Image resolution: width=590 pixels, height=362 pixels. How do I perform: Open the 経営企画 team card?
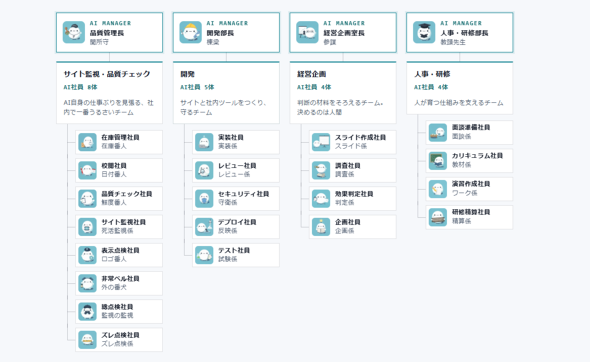pos(343,93)
